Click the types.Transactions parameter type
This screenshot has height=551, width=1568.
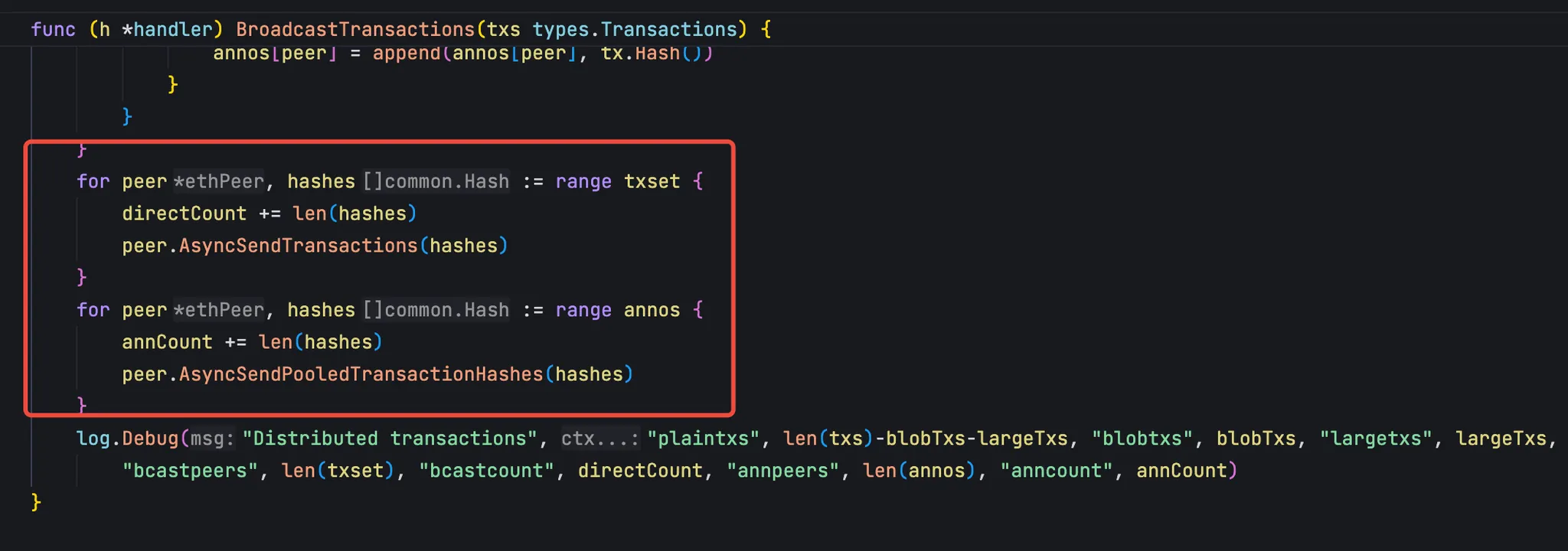click(x=635, y=30)
